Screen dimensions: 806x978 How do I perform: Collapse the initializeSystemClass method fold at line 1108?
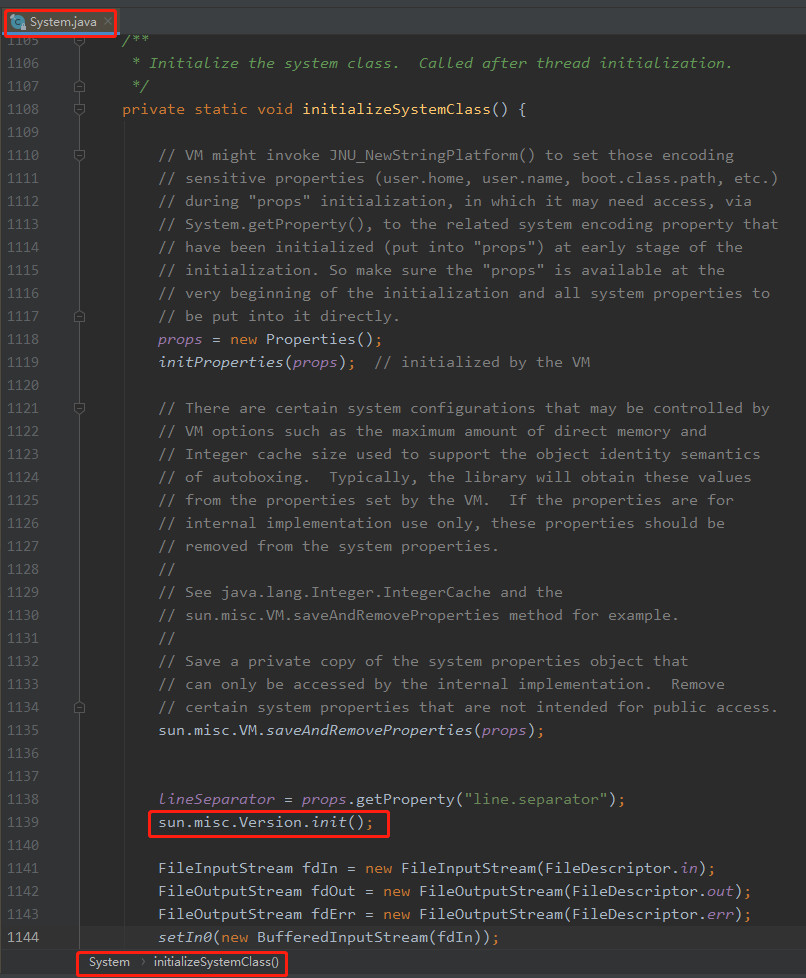[79, 109]
